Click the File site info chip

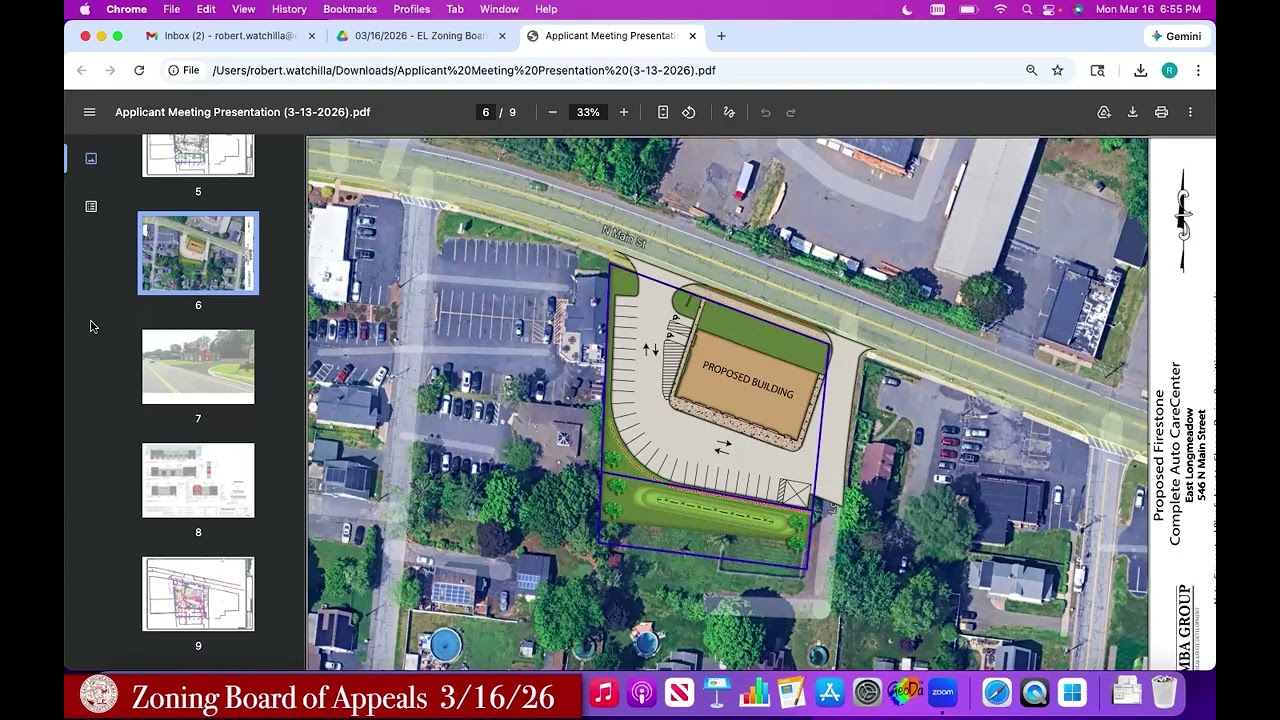184,70
